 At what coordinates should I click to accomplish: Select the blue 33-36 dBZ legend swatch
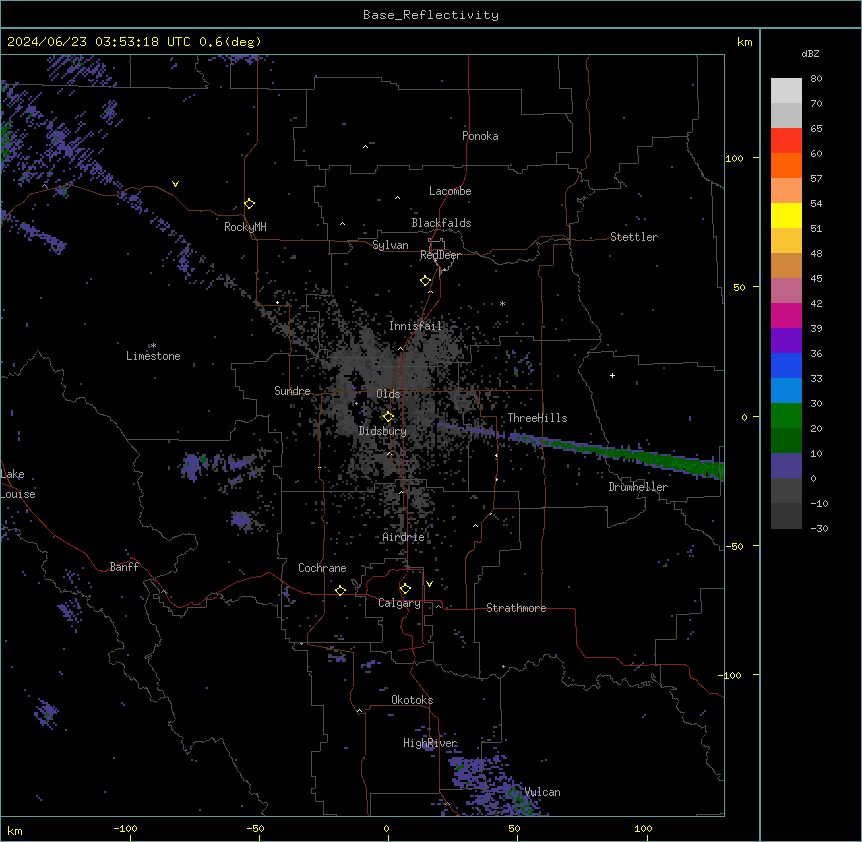click(786, 365)
